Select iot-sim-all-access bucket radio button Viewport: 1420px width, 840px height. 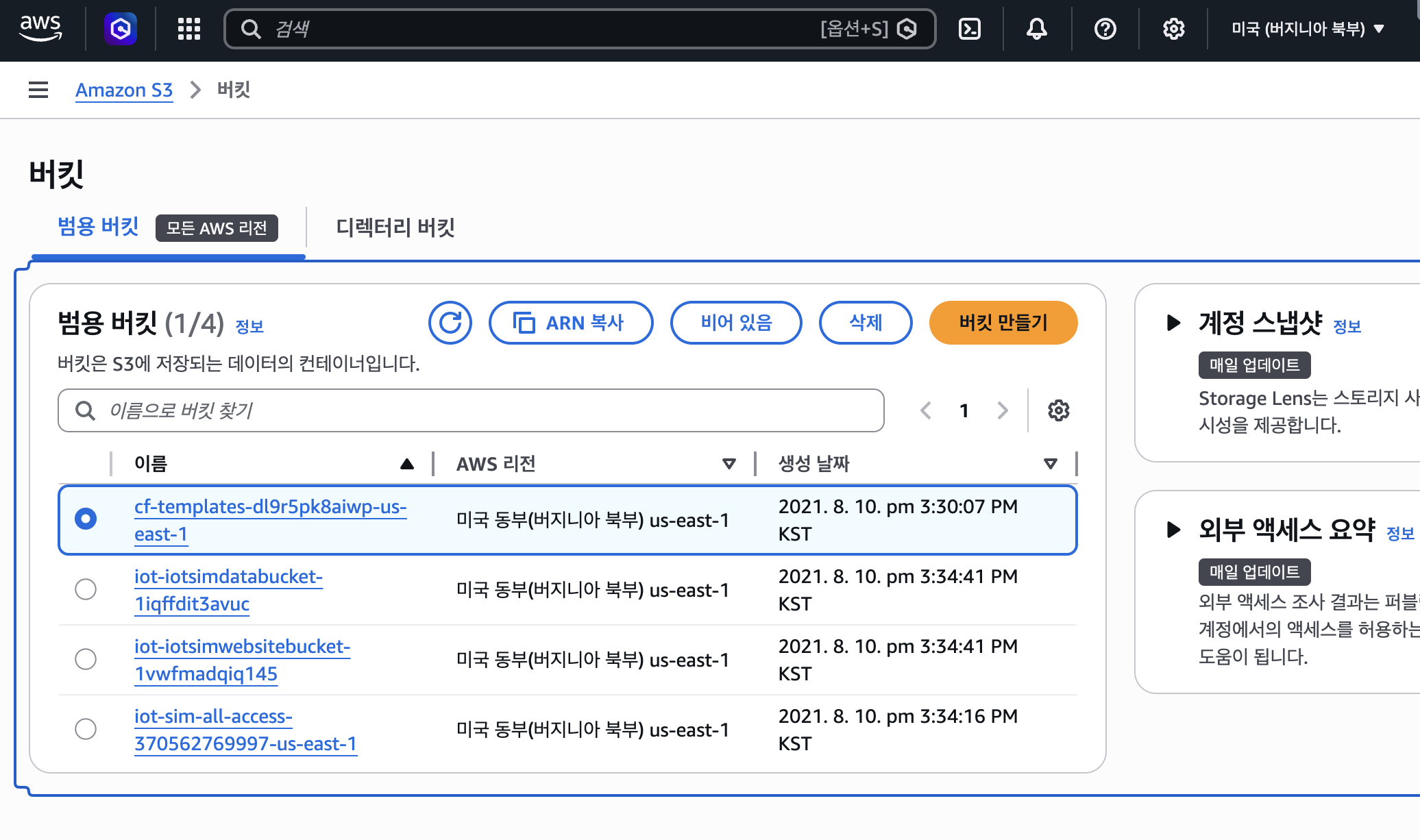click(86, 729)
